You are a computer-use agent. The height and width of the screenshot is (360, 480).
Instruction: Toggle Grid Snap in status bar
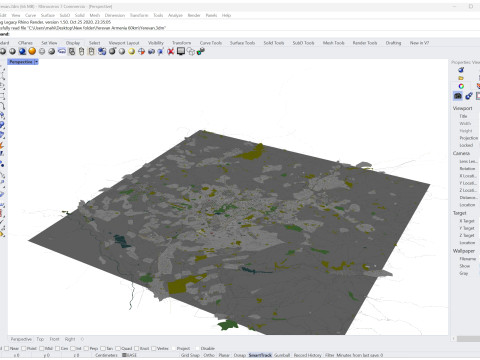pos(190,355)
